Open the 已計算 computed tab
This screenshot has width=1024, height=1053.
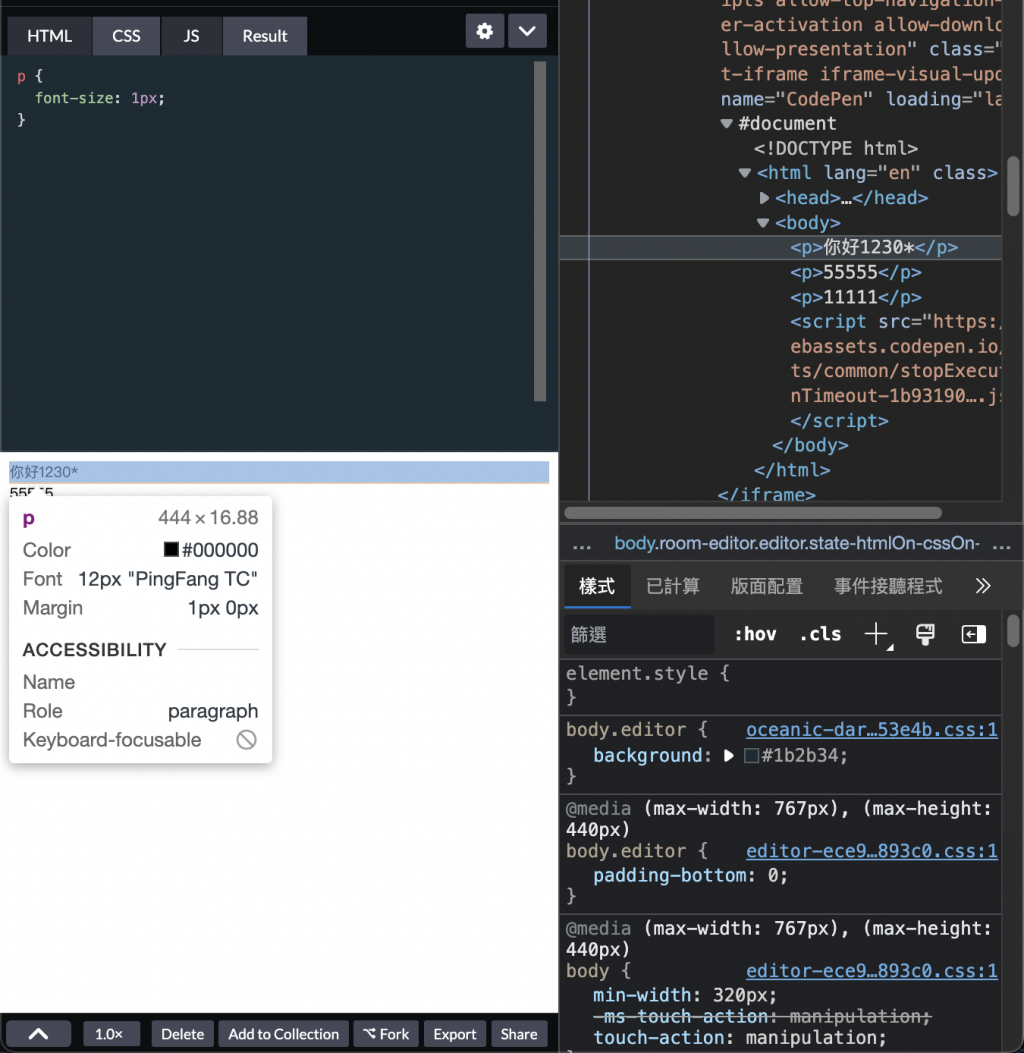click(x=673, y=586)
